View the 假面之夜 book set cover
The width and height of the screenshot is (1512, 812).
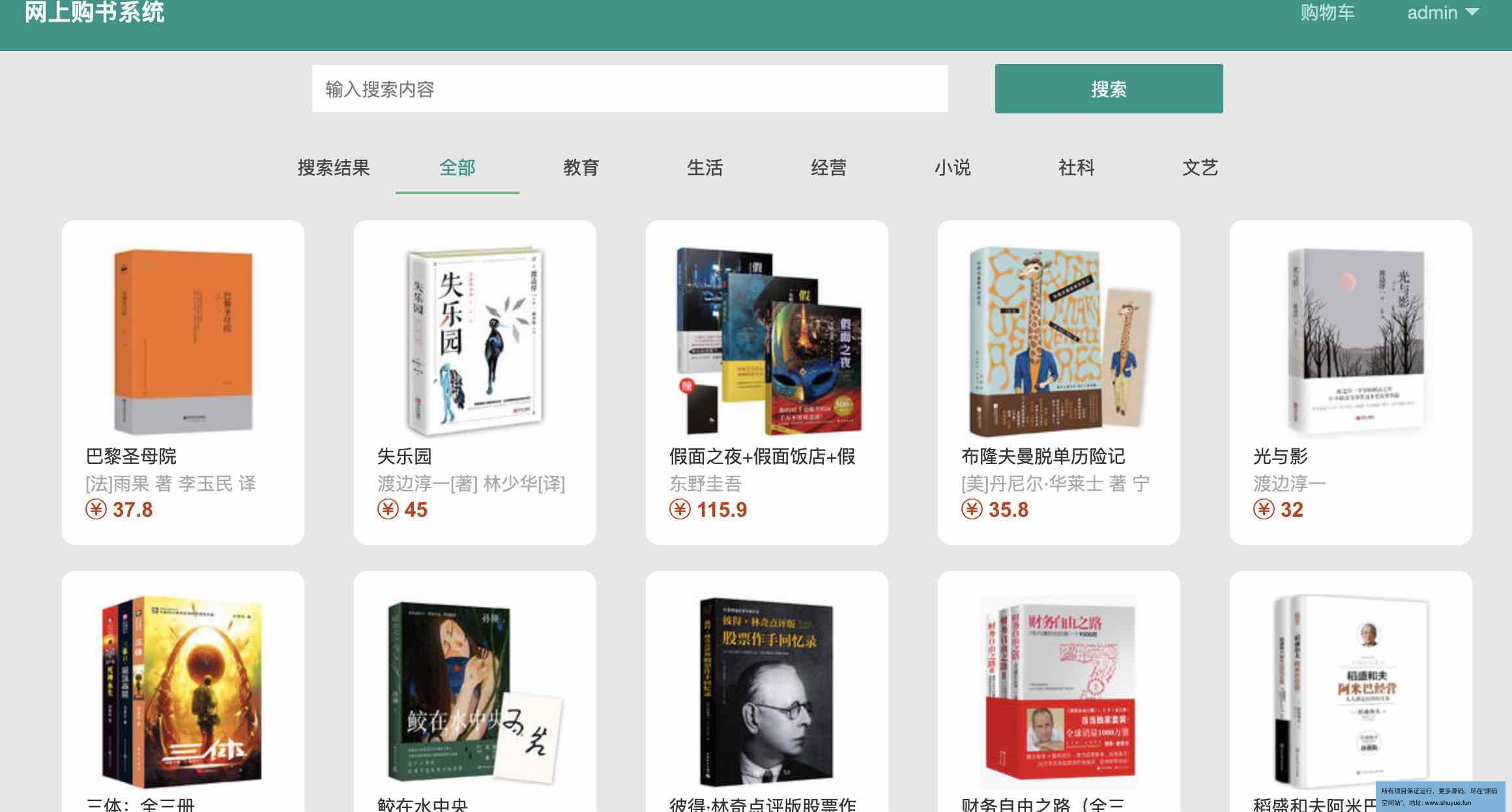767,341
